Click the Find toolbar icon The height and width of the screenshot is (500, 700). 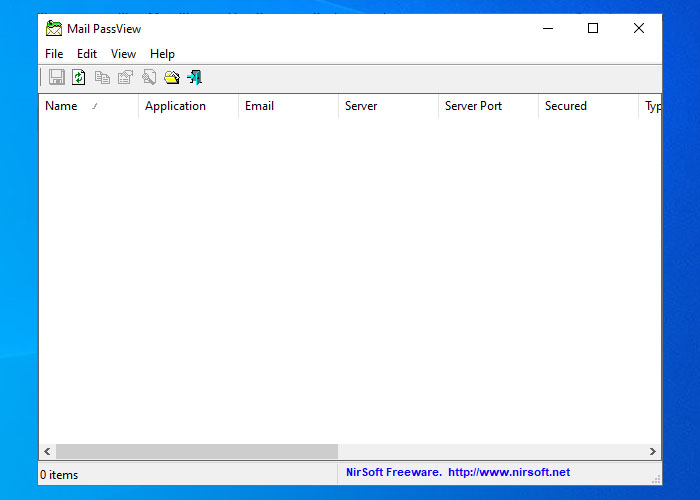(149, 78)
